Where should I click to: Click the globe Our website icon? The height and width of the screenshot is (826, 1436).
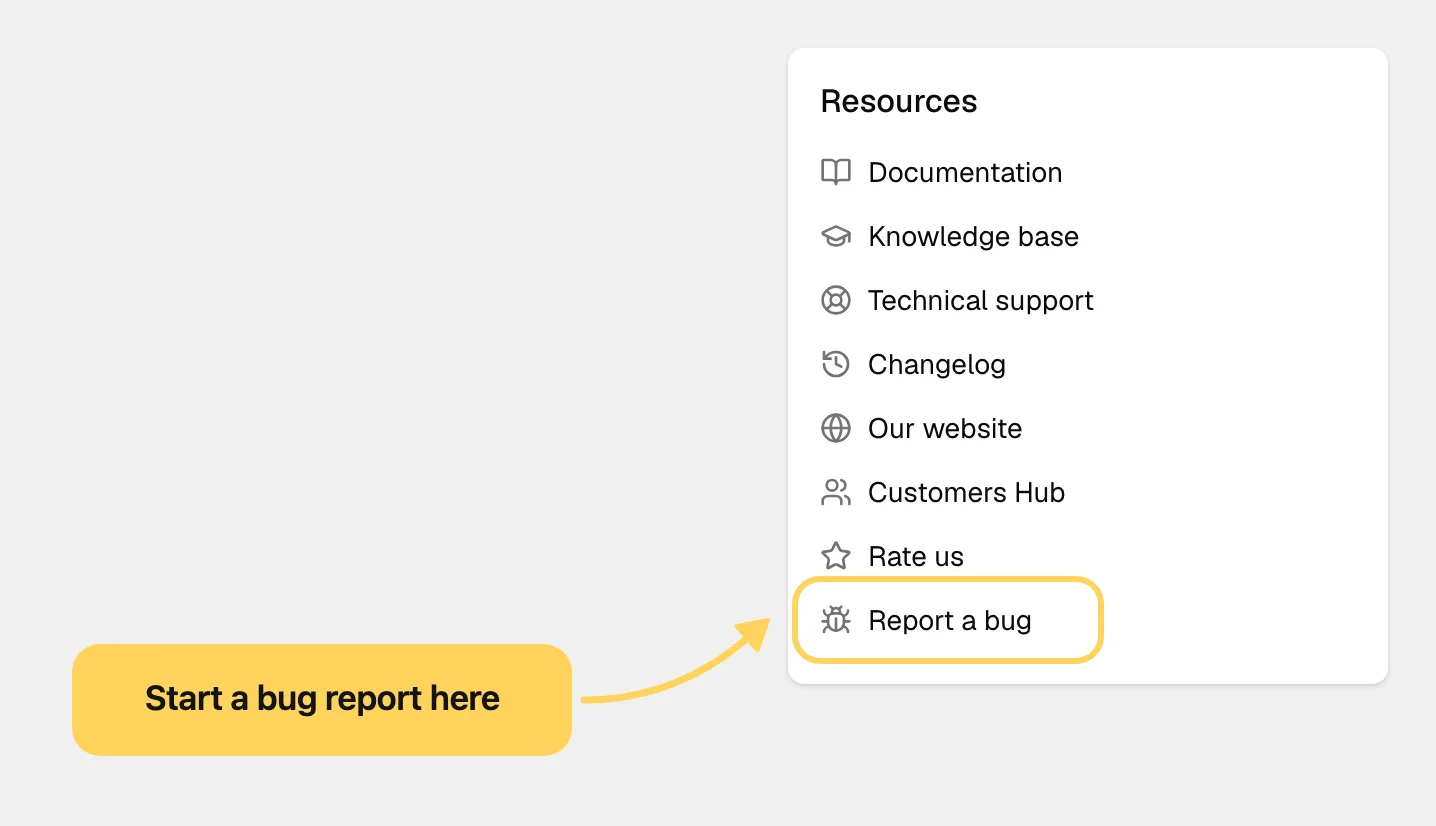[x=835, y=428]
